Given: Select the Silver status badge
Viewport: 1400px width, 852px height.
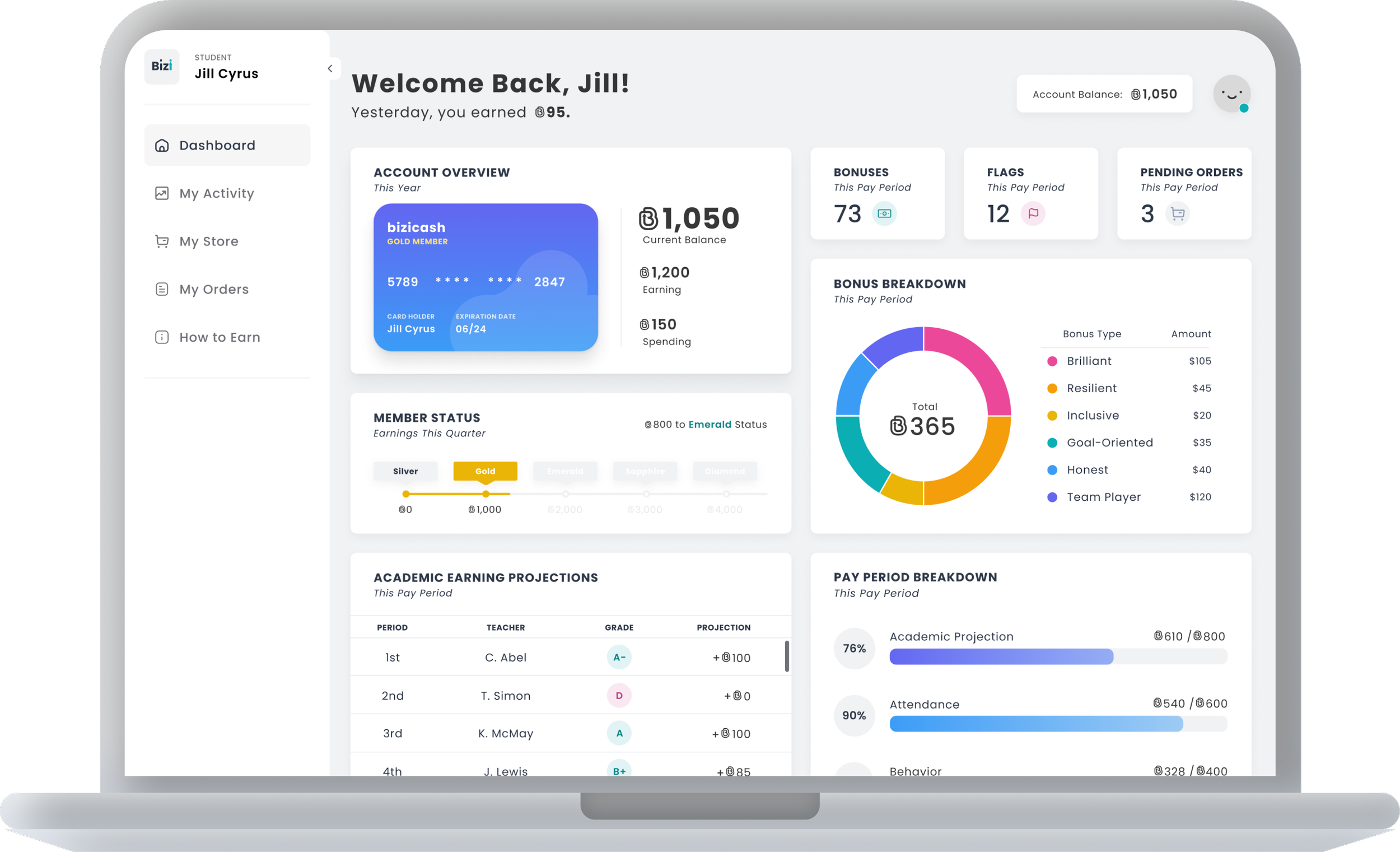Looking at the screenshot, I should click(405, 471).
